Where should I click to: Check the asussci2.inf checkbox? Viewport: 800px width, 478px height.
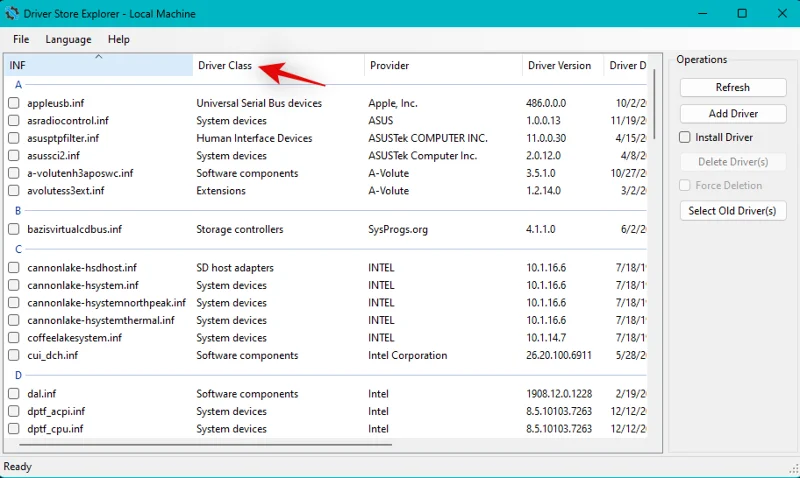14,156
